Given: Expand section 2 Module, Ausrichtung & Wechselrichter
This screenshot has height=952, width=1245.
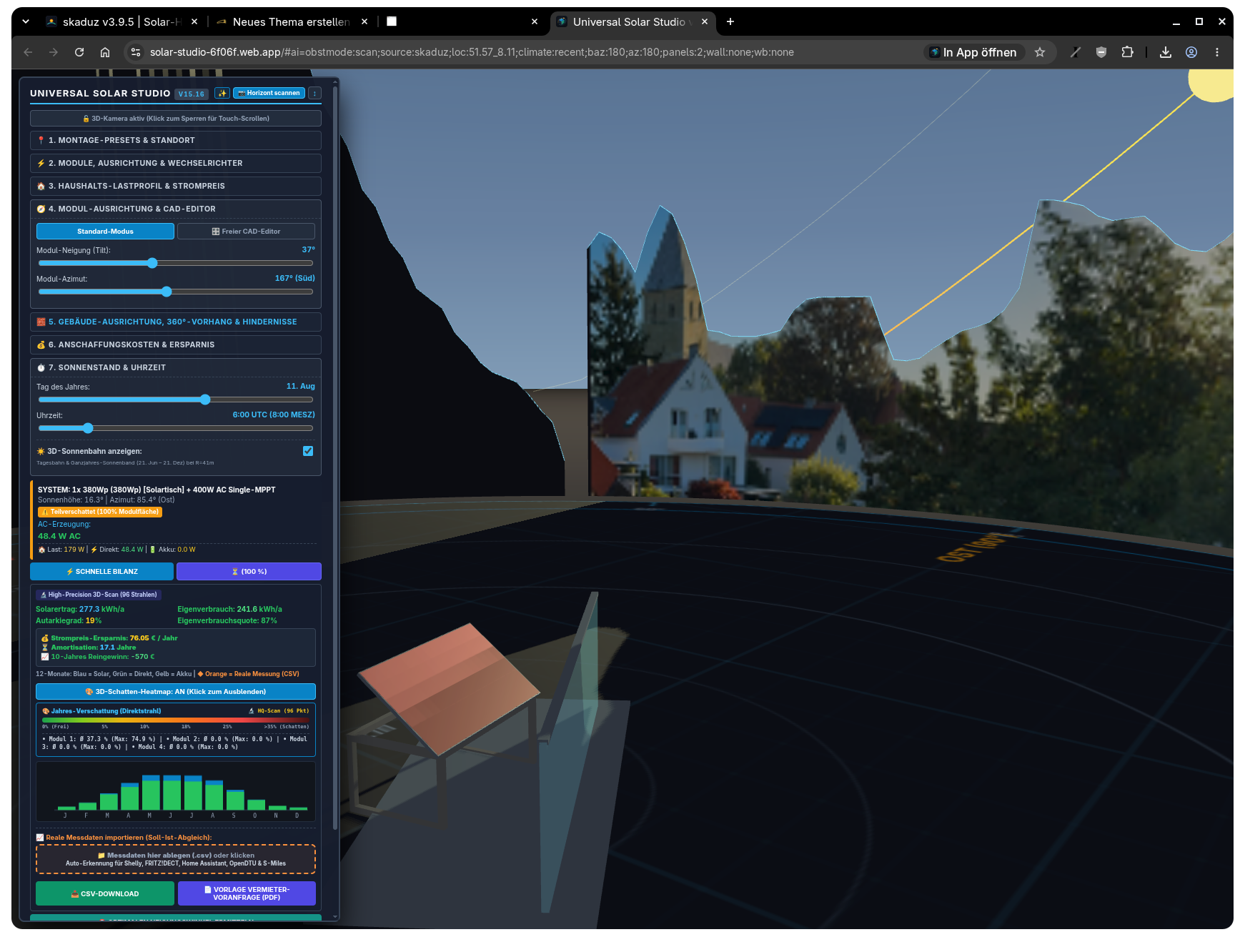Looking at the screenshot, I should 176,163.
